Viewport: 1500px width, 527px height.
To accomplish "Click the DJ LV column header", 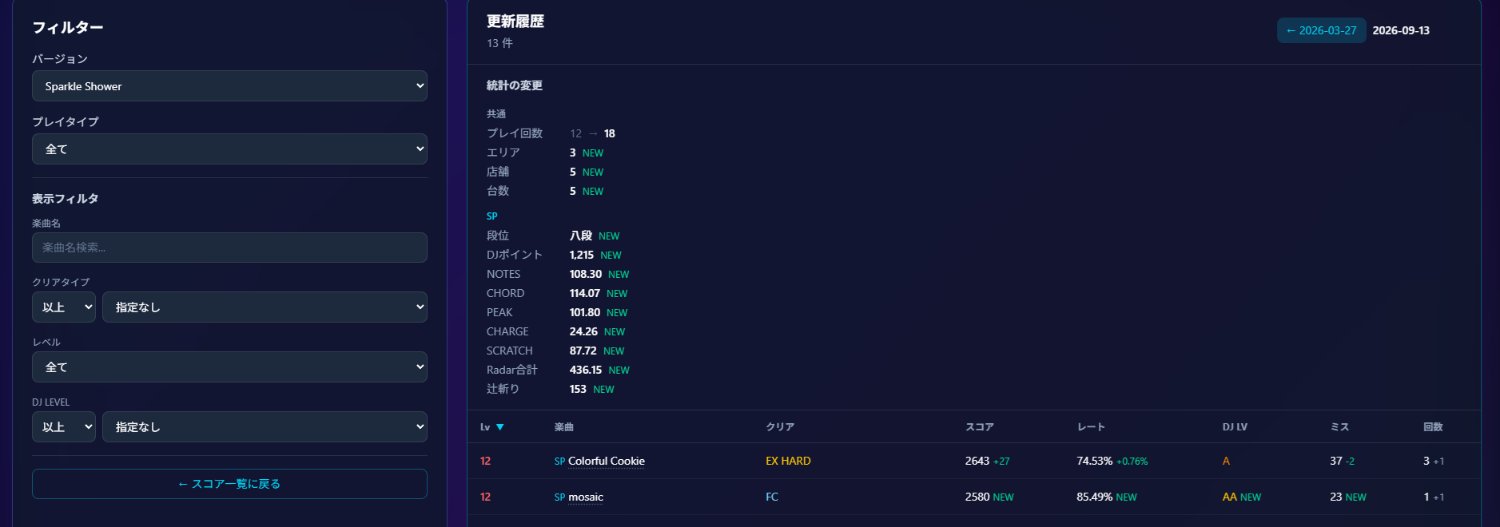I will coord(1235,427).
